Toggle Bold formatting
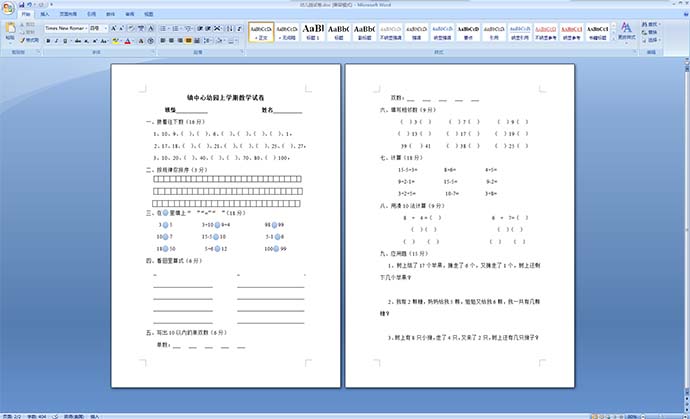This screenshot has height=419, width=690. pyautogui.click(x=48, y=41)
